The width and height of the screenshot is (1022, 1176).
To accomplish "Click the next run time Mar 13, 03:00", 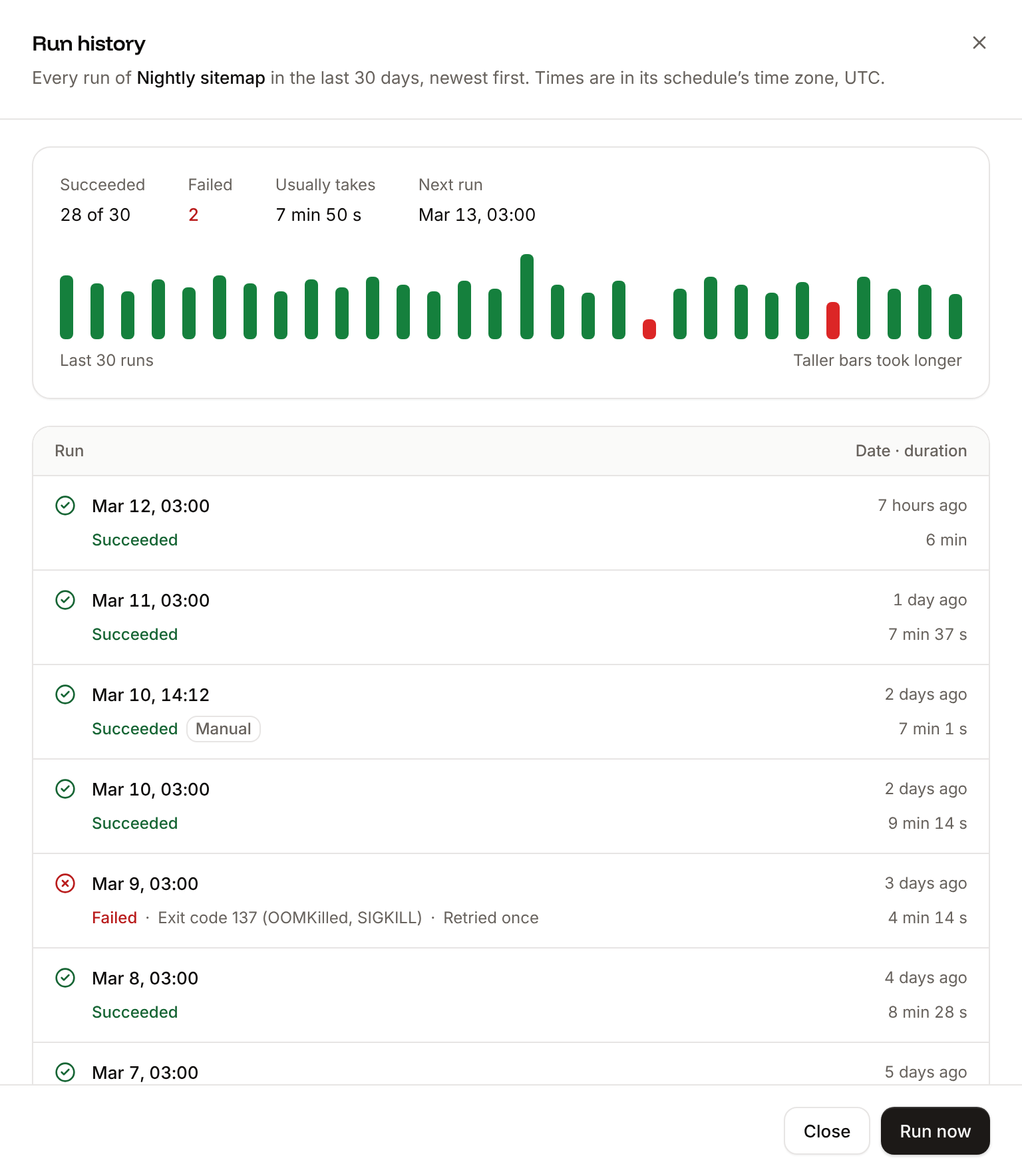I will click(477, 215).
